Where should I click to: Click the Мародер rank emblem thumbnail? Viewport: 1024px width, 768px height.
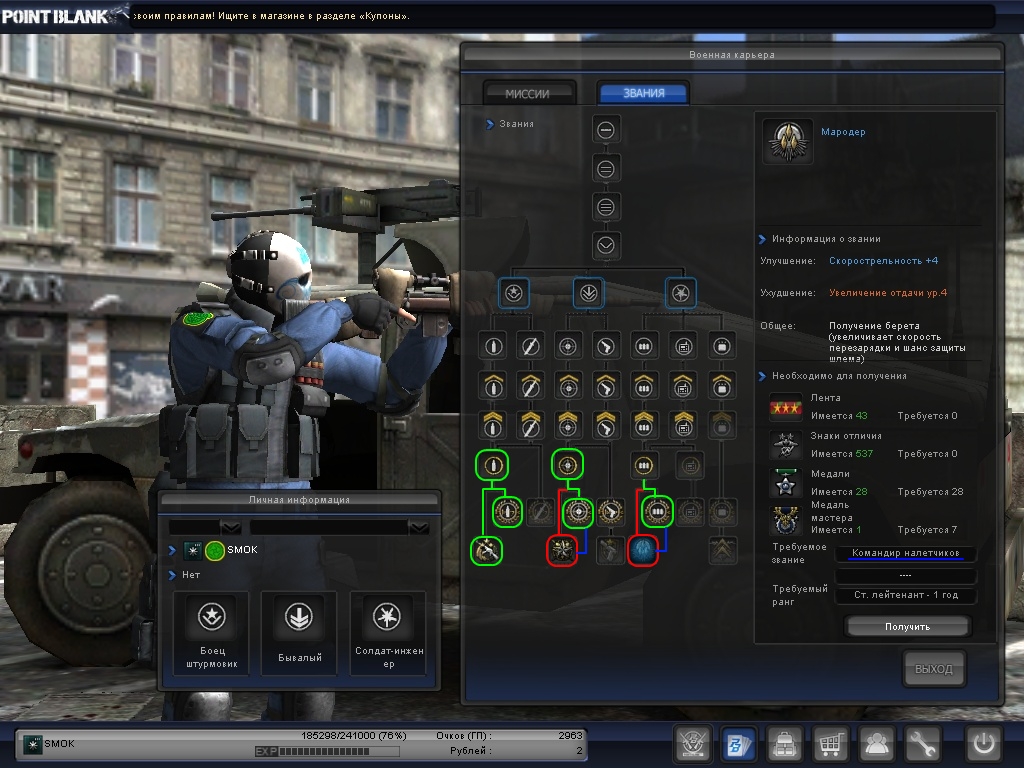788,140
